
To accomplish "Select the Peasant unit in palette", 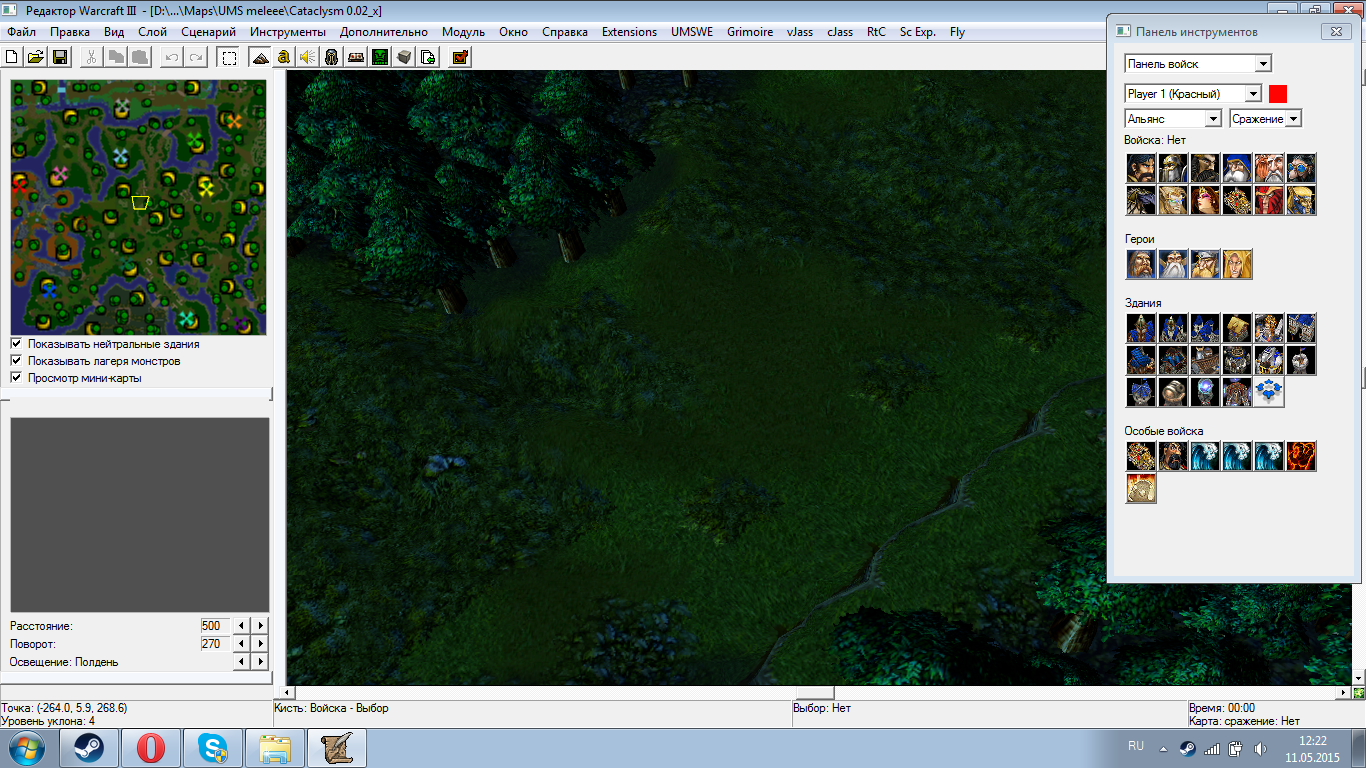I will coord(1141,168).
